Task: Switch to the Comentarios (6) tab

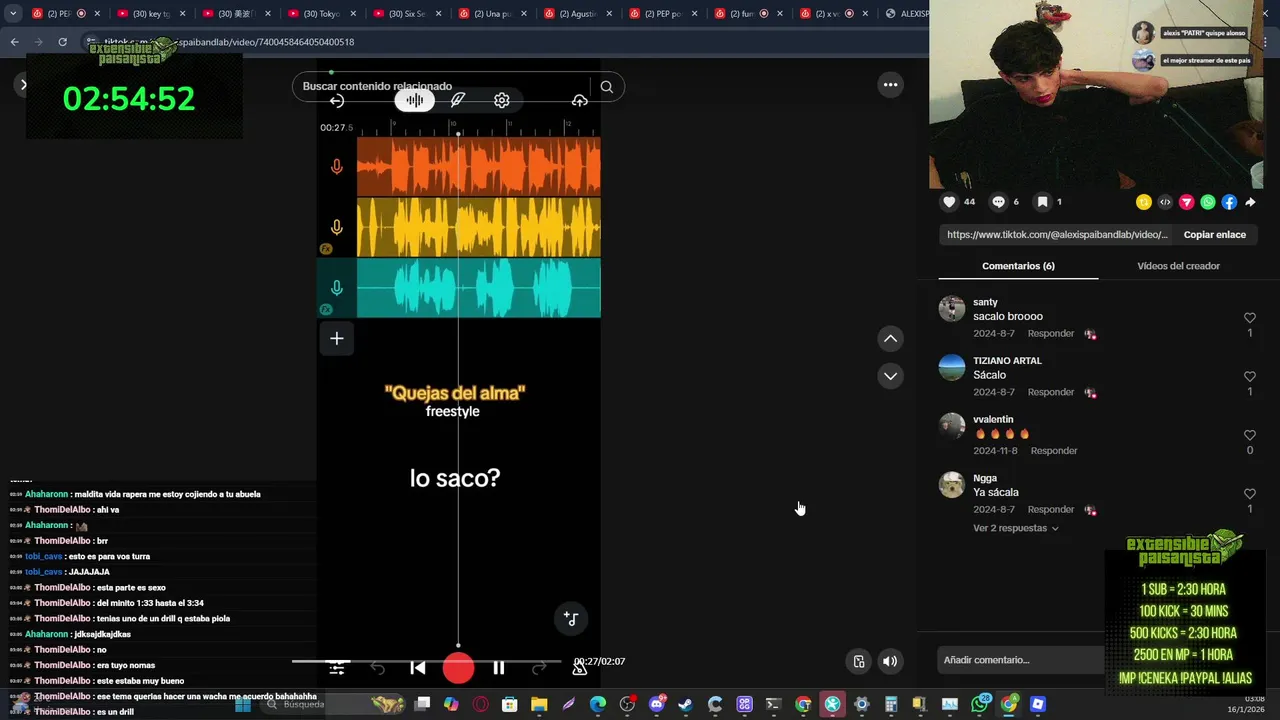Action: [1018, 266]
